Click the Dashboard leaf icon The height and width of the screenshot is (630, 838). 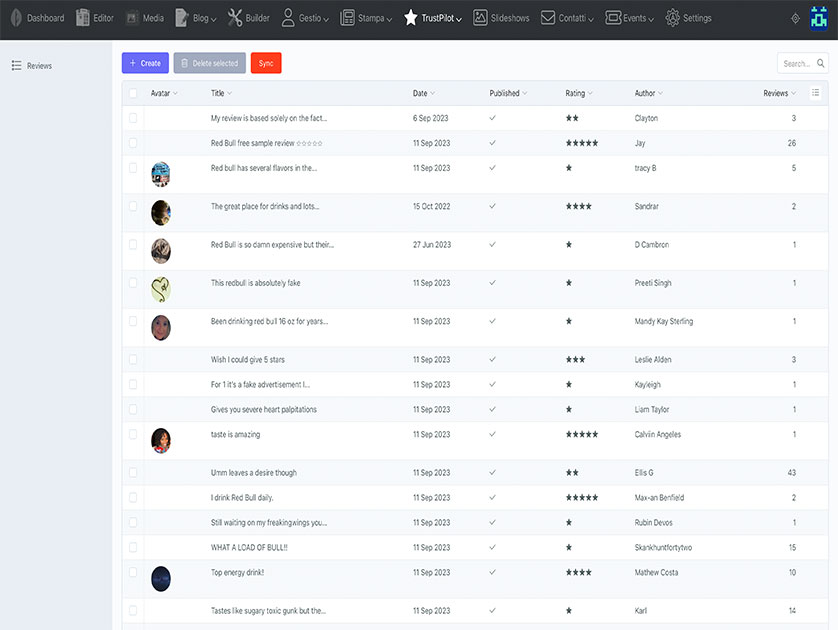click(x=17, y=18)
